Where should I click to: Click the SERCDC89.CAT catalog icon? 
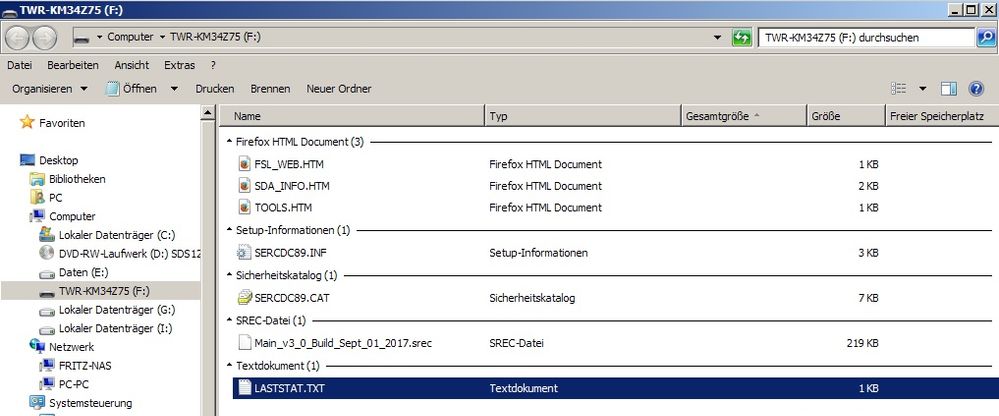coord(245,298)
